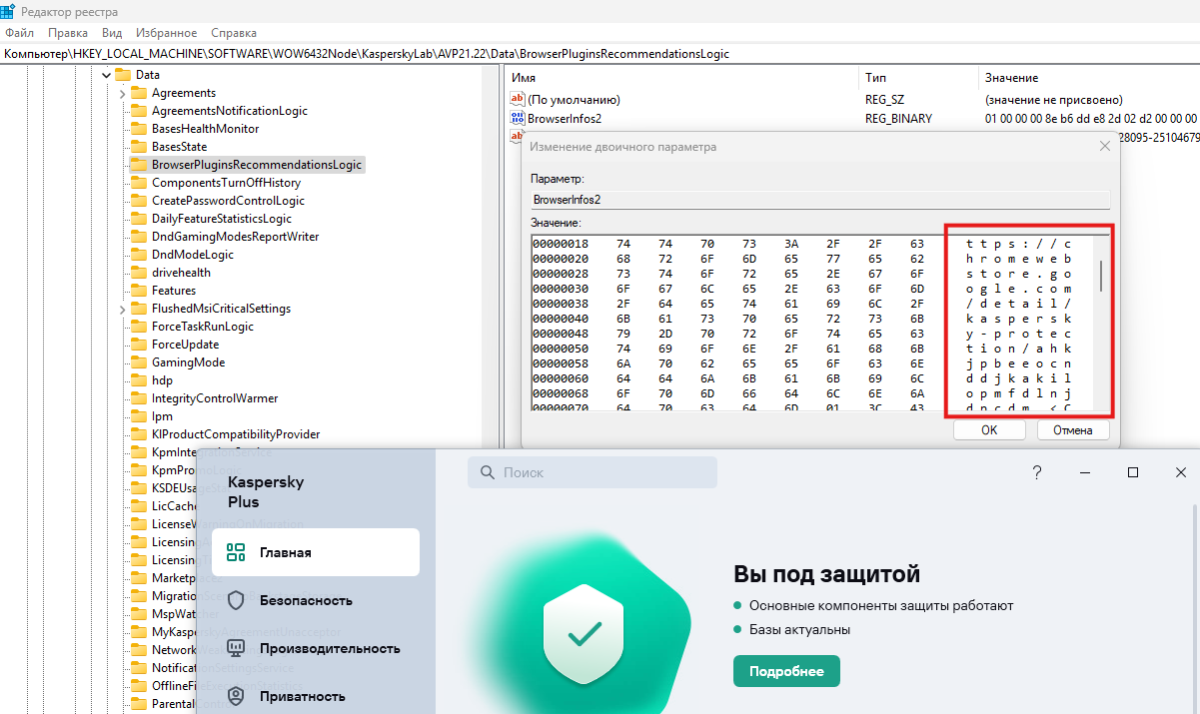
Task: Click the string value icon of (По умолчанию)
Action: (518, 99)
